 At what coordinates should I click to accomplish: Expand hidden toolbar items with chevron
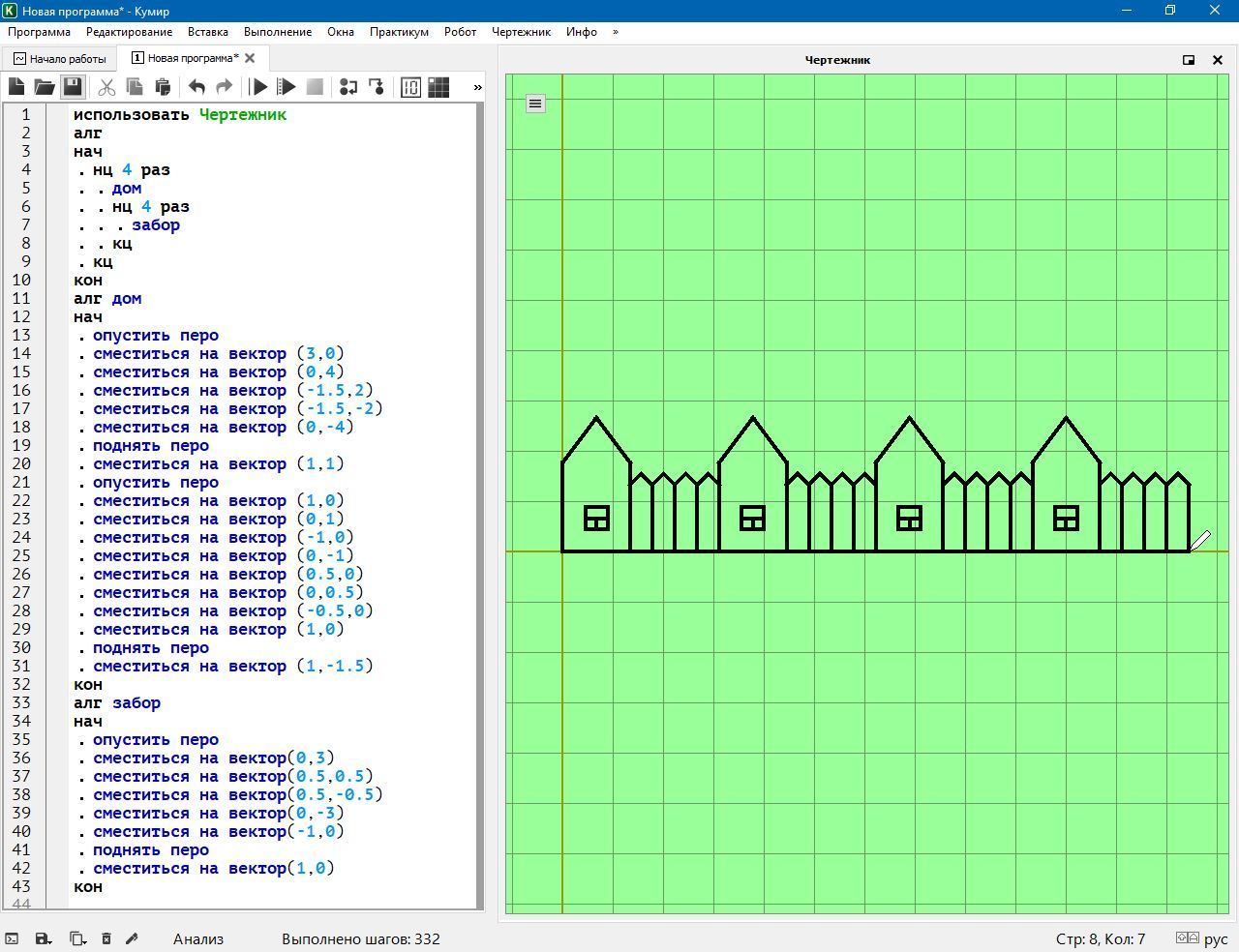477,87
